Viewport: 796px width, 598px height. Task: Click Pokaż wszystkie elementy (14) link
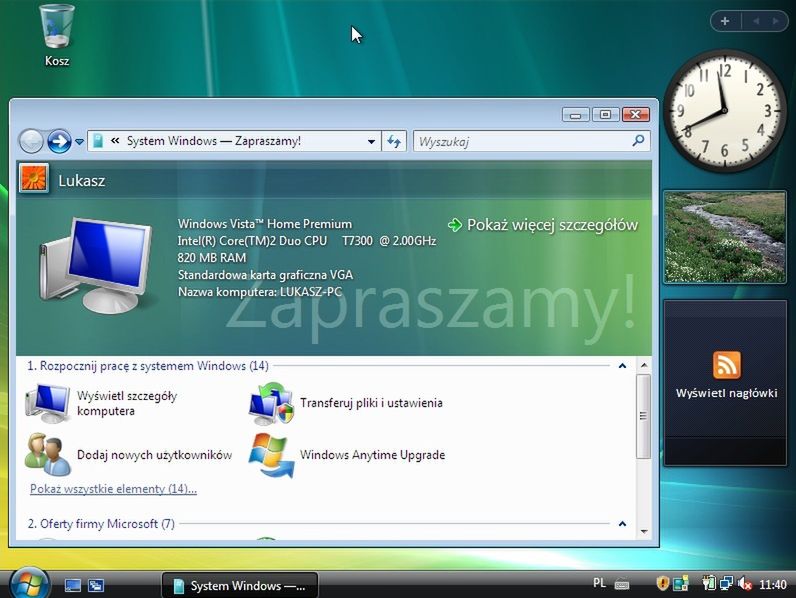click(x=113, y=489)
